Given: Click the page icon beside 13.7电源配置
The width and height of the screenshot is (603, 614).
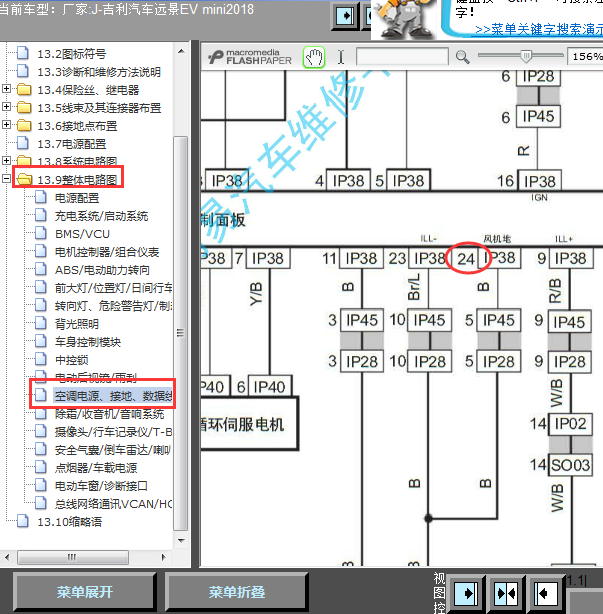Looking at the screenshot, I should point(23,143).
